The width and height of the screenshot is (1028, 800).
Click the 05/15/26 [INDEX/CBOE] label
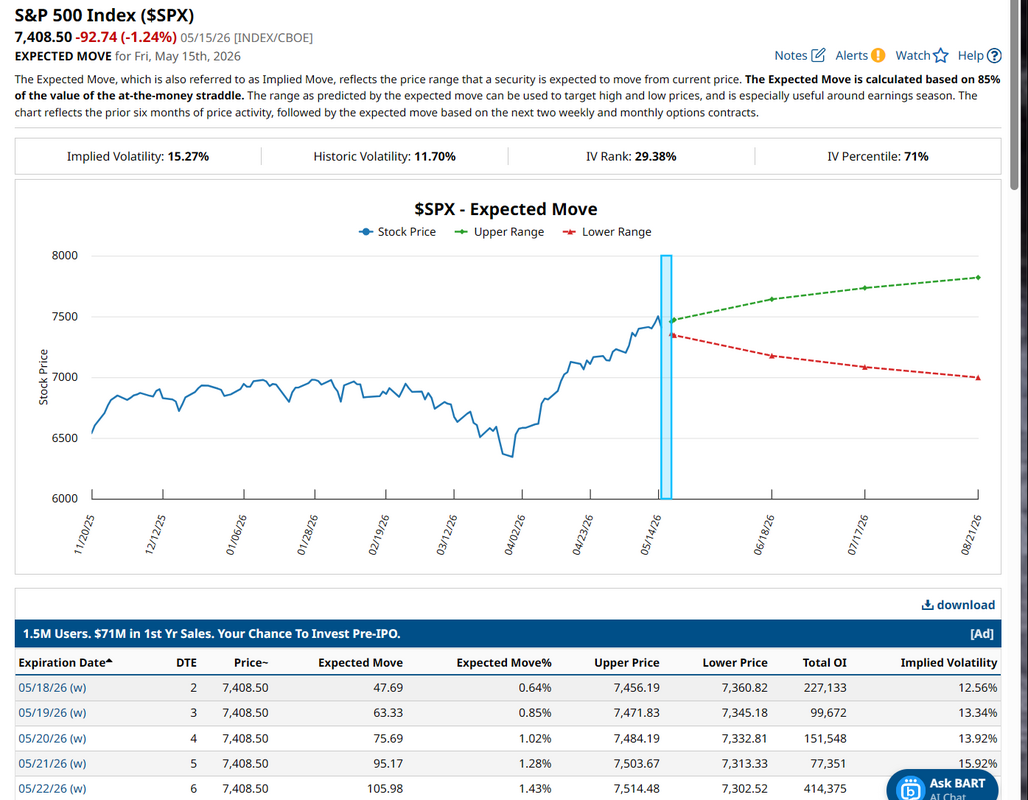[x=247, y=38]
